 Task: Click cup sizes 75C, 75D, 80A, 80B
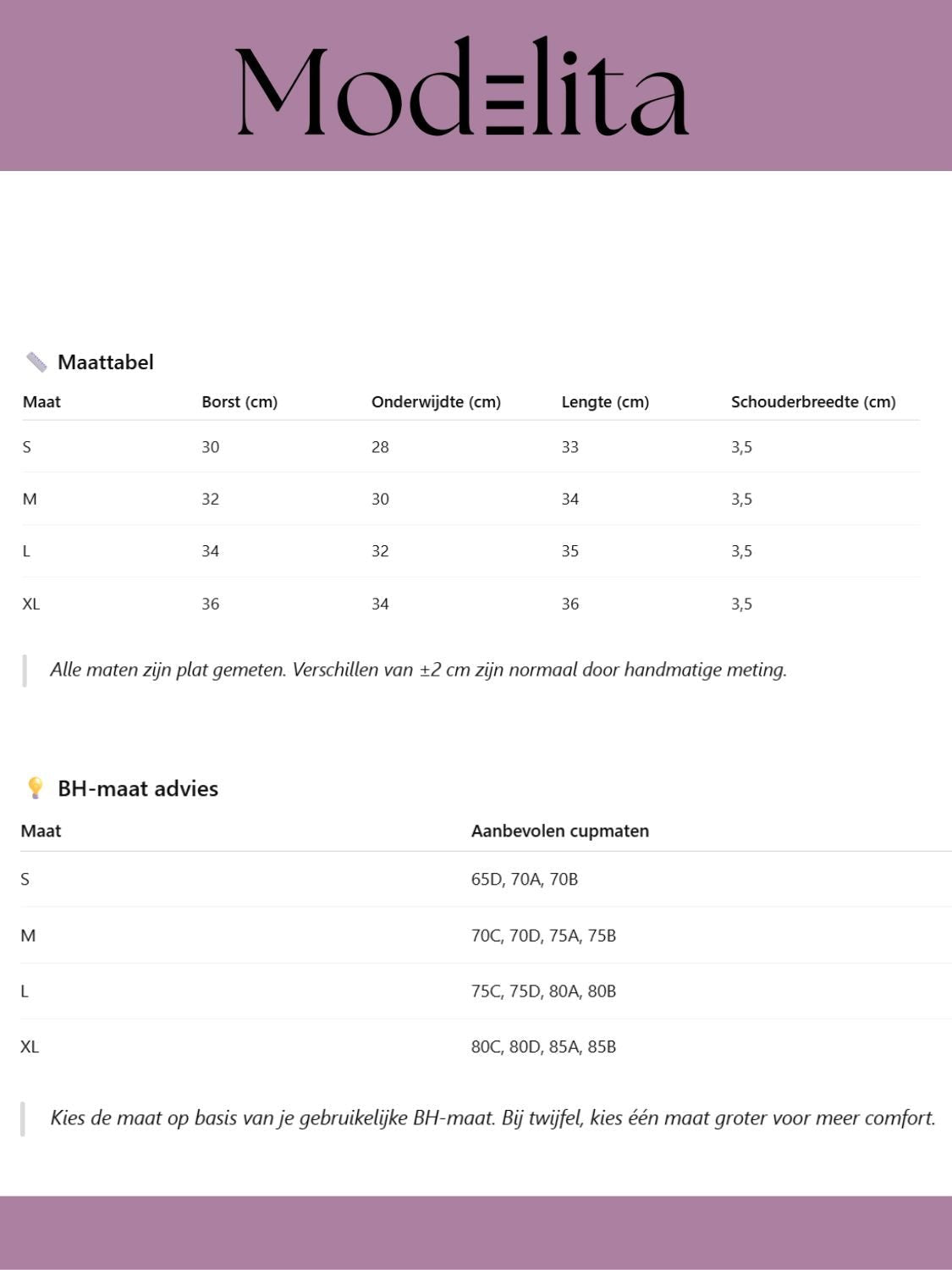click(x=543, y=991)
